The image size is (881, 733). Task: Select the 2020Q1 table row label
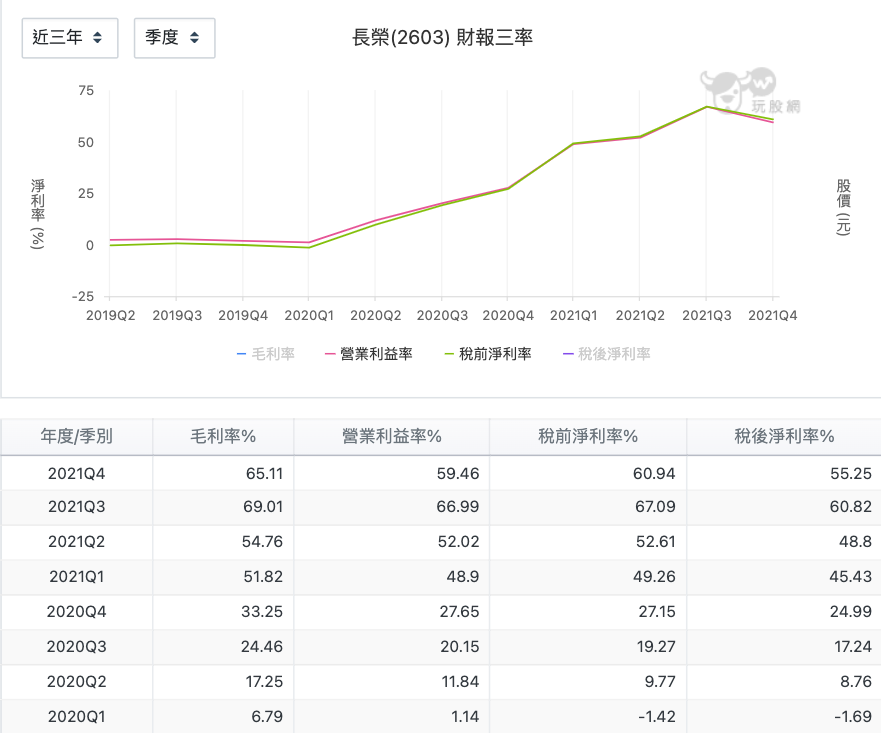[x=76, y=716]
